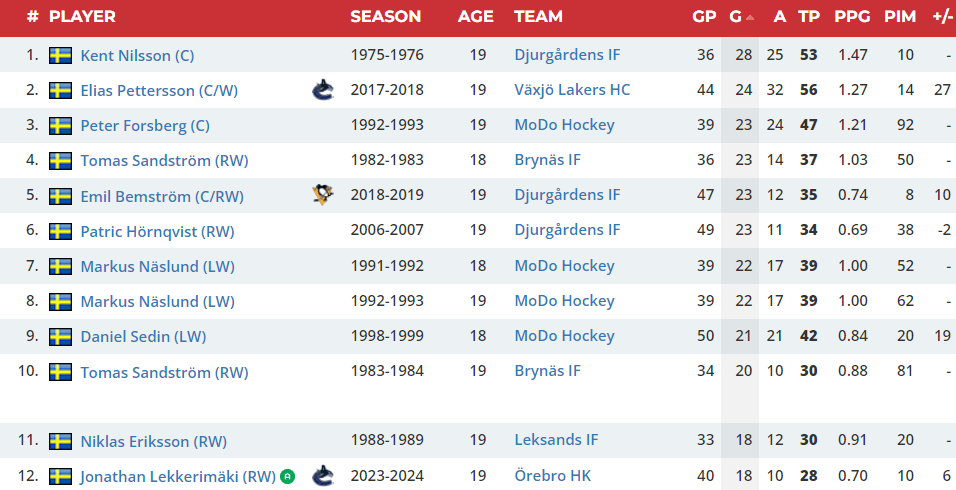
Task: Click Swedish flag beside Peter Forsberg
Action: tap(61, 126)
